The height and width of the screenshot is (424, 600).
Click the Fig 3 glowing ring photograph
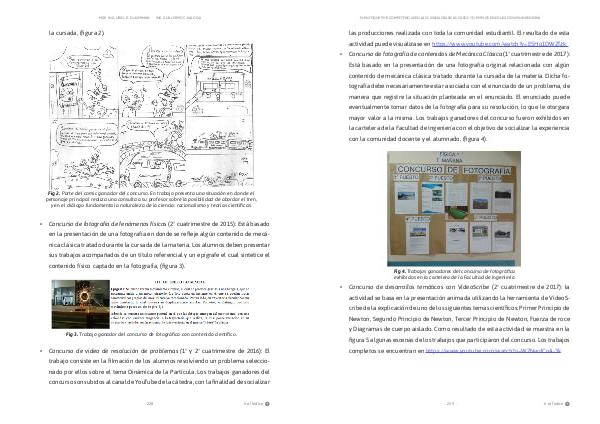81,304
